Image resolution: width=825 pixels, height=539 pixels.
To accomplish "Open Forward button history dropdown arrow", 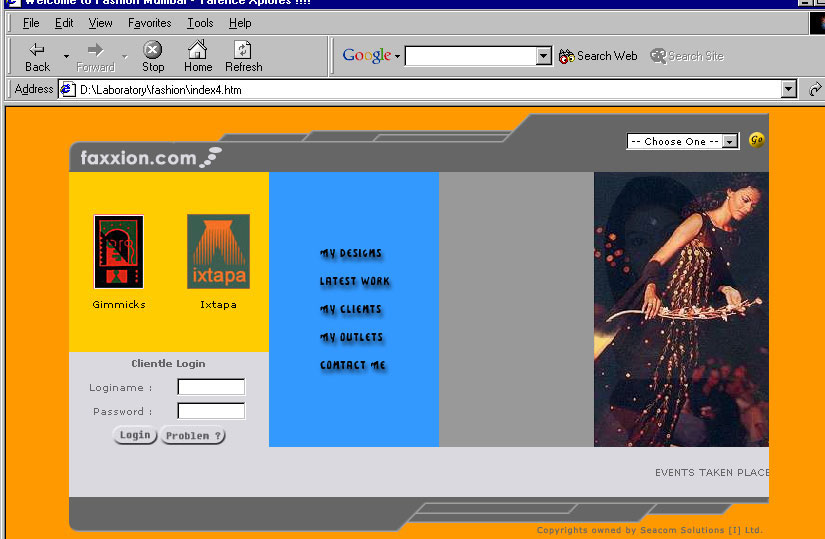I will (x=125, y=56).
